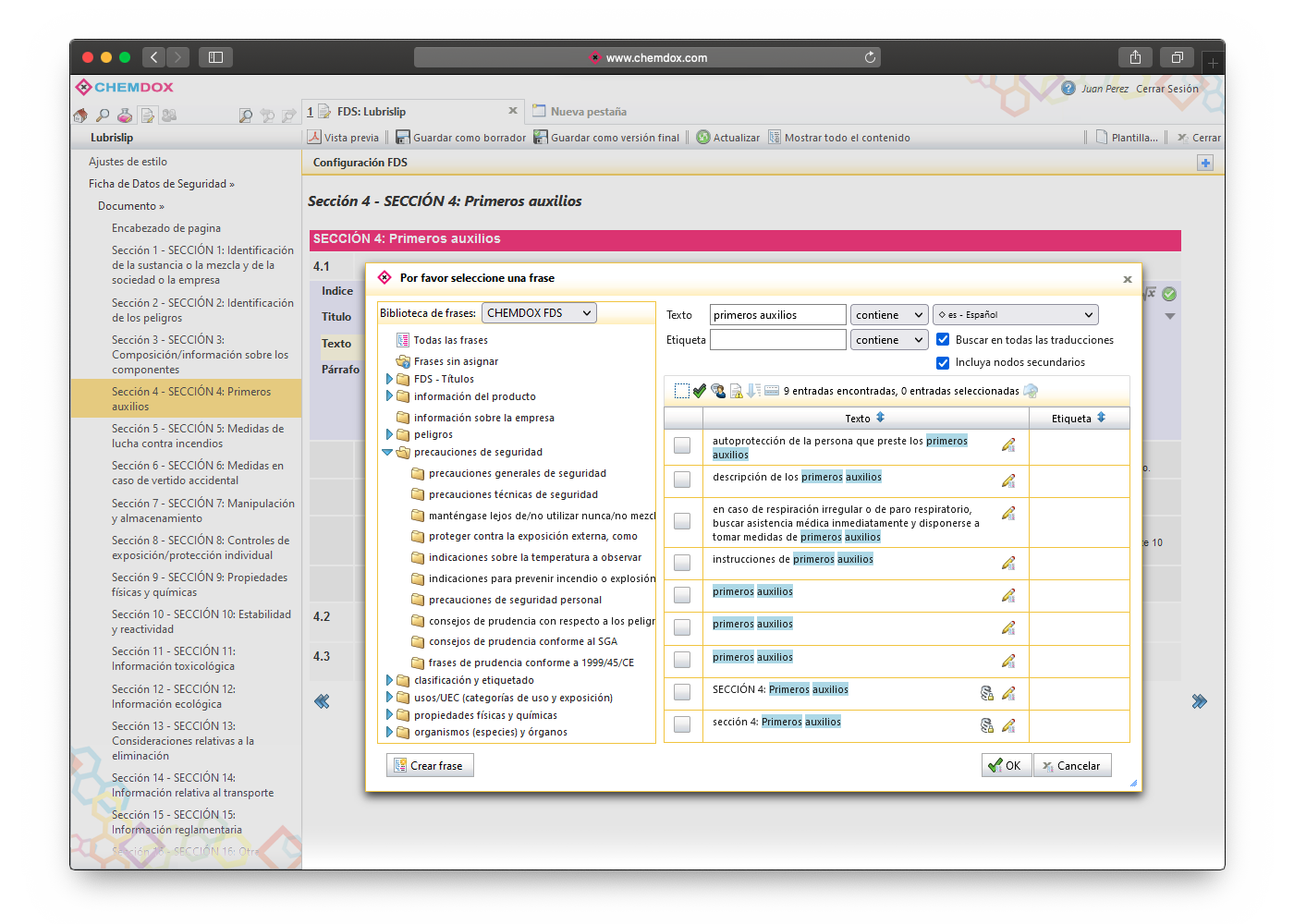The height and width of the screenshot is (924, 1294).
Task: Click the green checkmark icon in results toolbar
Action: [700, 391]
